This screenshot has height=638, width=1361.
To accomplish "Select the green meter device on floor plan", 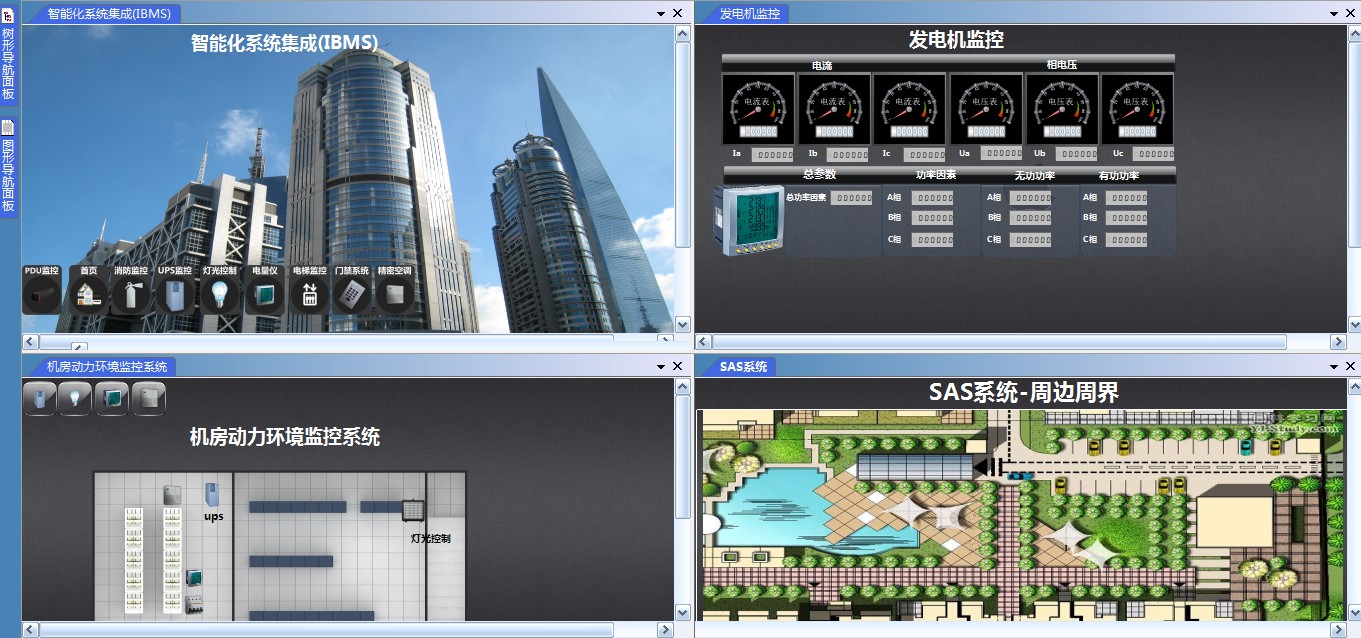I will click(194, 579).
